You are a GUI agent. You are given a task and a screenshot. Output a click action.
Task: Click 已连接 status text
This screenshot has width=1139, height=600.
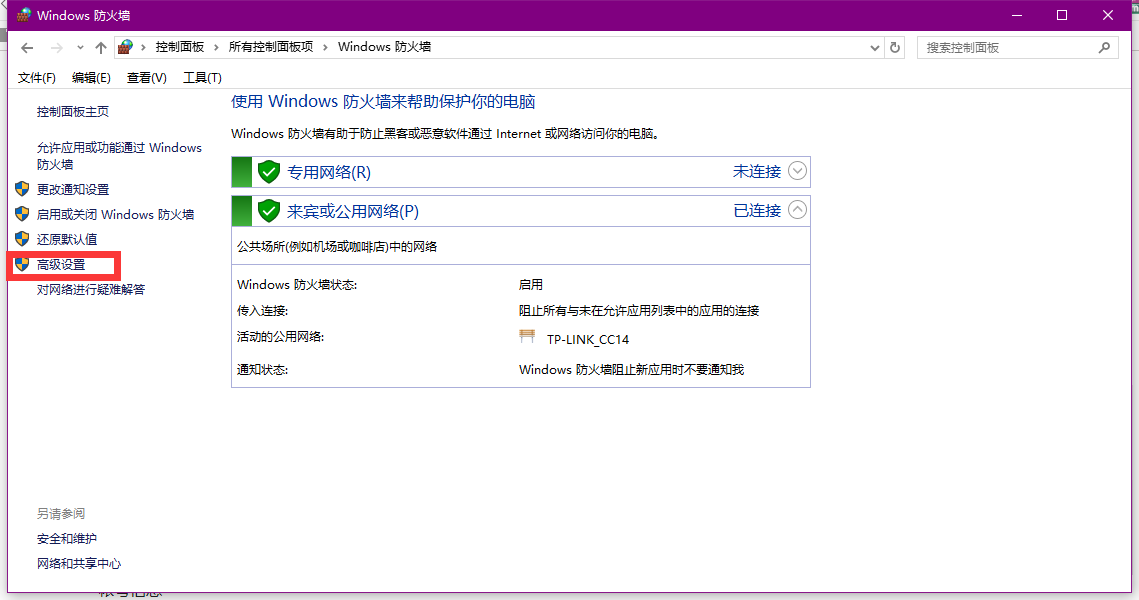click(x=757, y=211)
